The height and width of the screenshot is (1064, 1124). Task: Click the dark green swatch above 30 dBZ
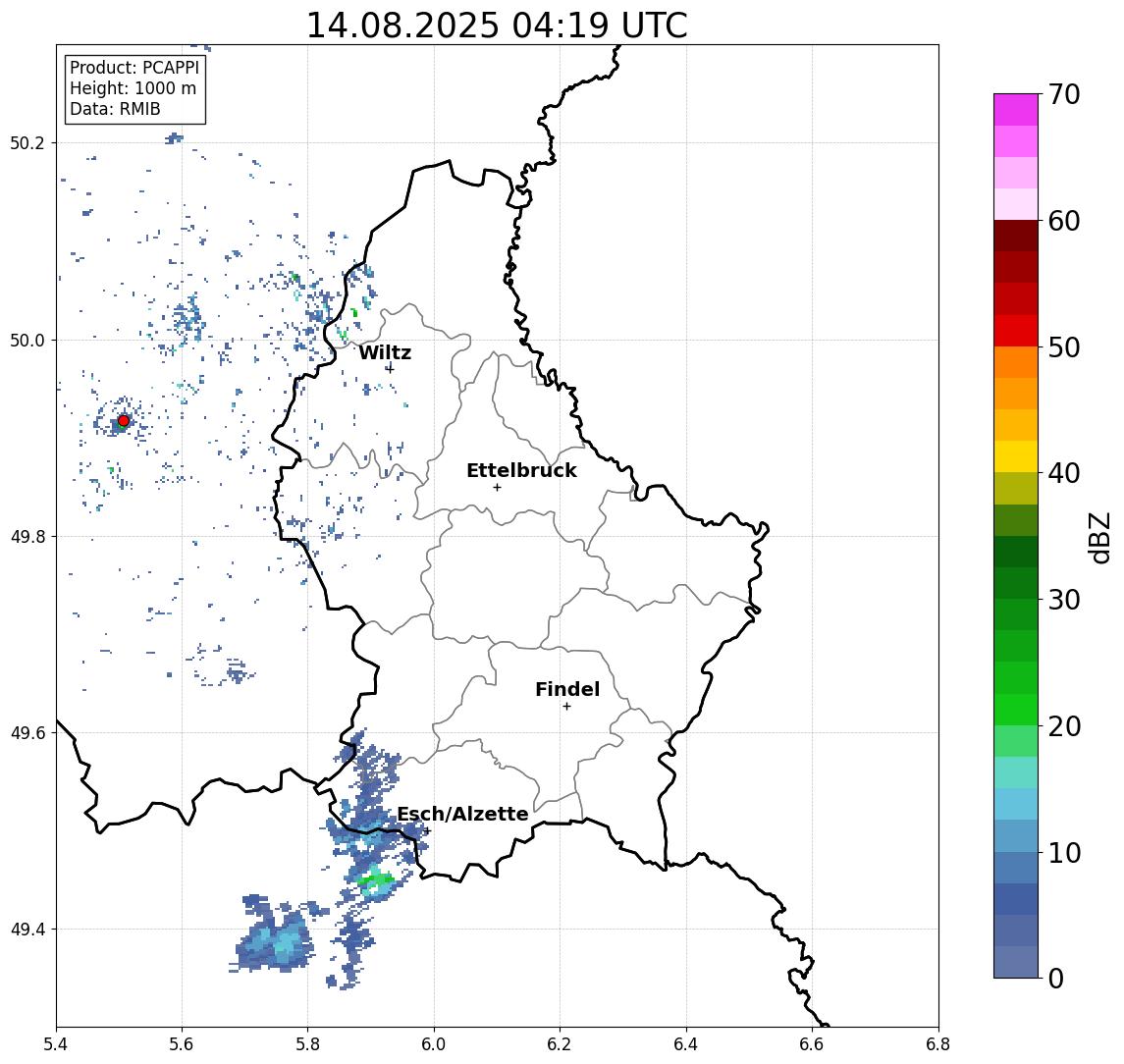pyautogui.click(x=1016, y=583)
